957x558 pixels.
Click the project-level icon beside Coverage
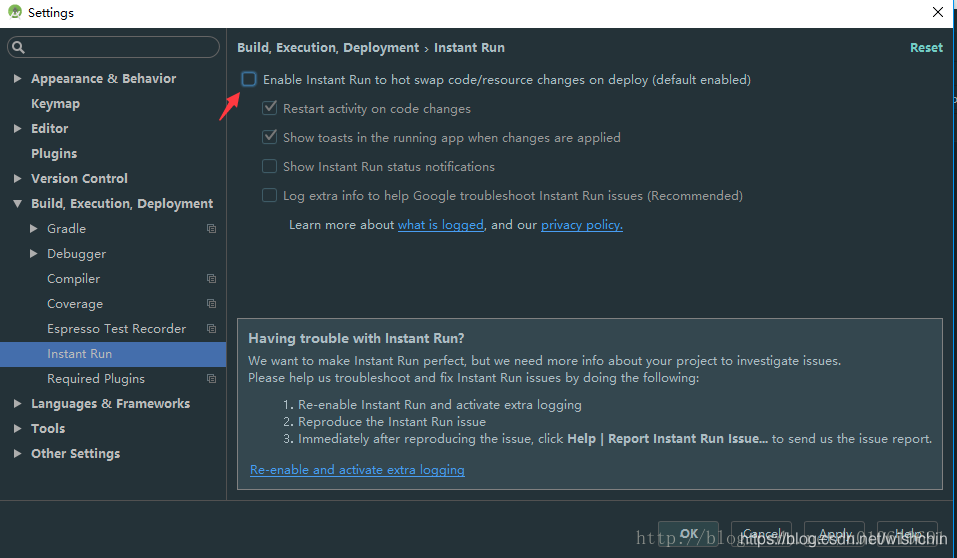211,303
